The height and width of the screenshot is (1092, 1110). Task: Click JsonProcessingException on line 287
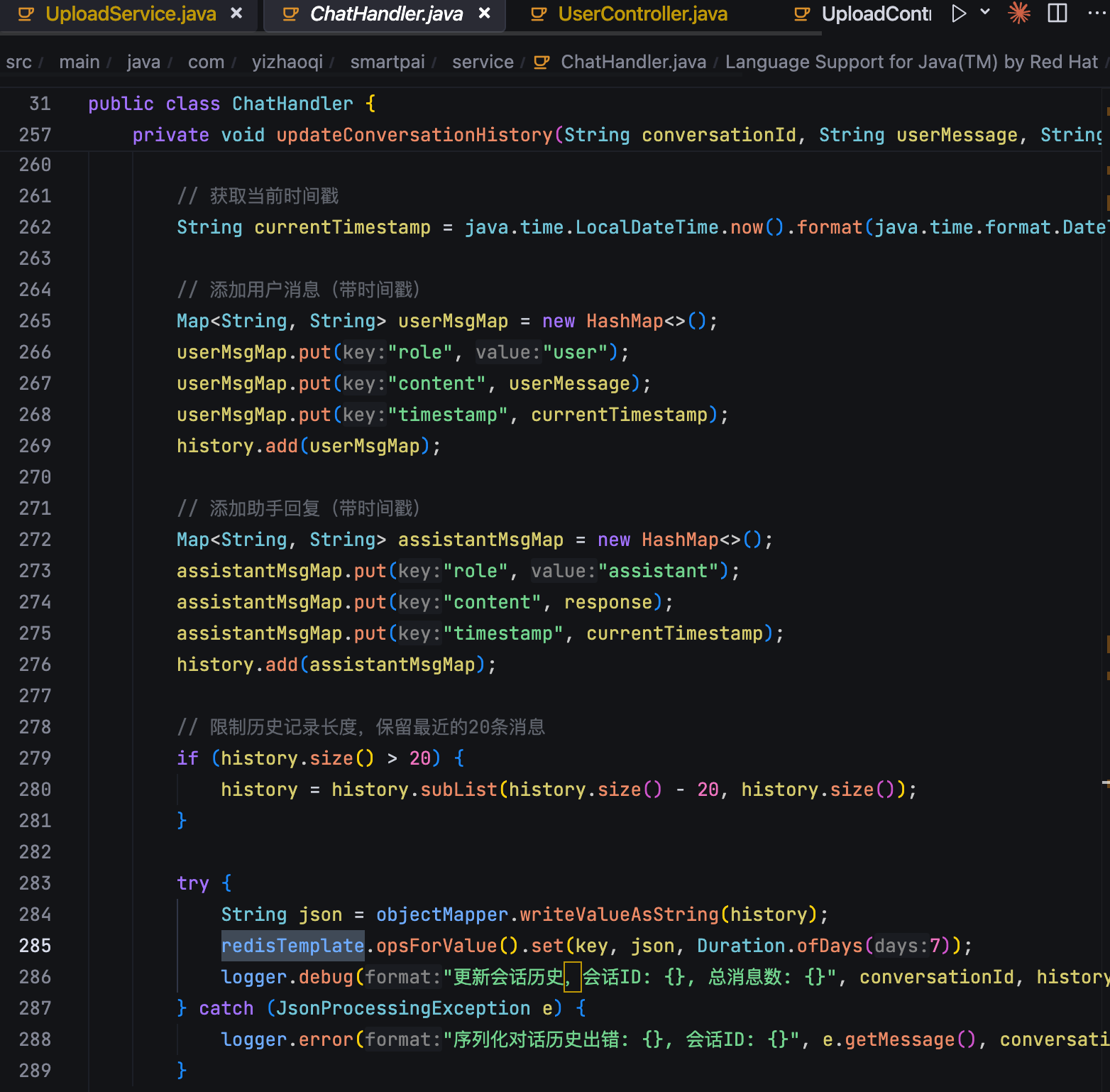coord(403,1008)
